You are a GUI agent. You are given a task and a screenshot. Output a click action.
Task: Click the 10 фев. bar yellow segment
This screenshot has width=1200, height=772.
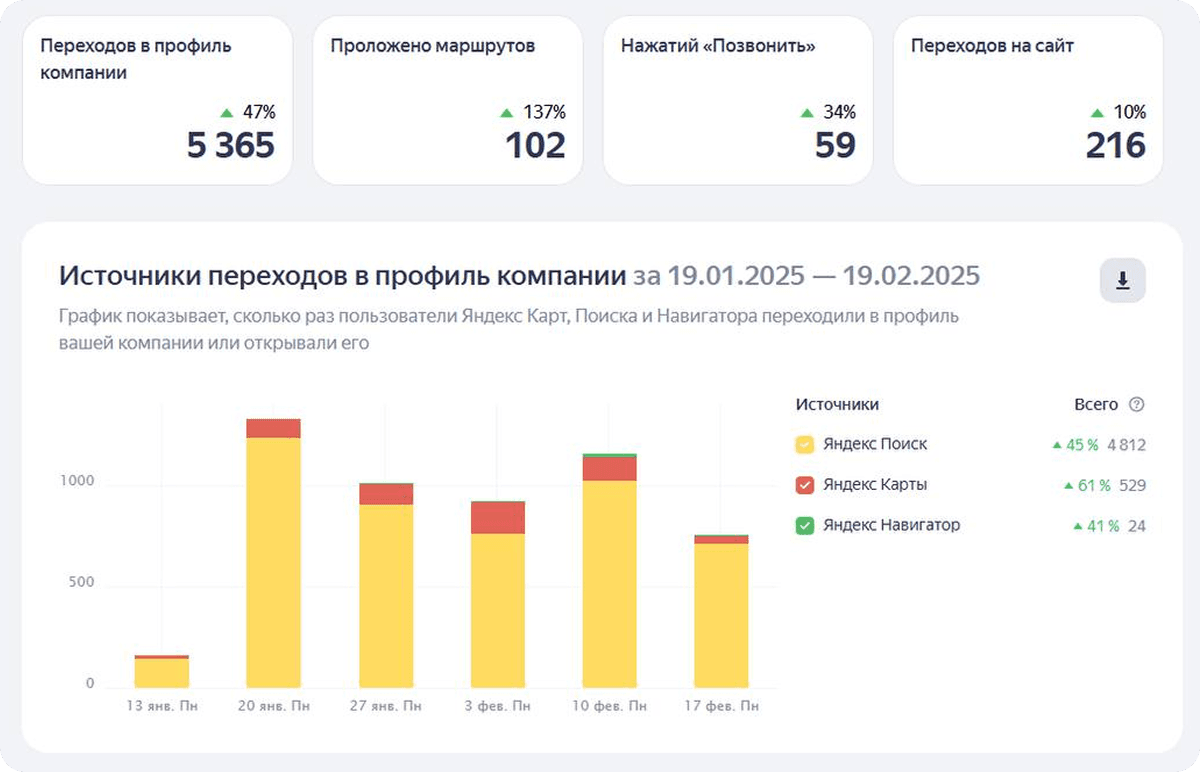[x=609, y=584]
